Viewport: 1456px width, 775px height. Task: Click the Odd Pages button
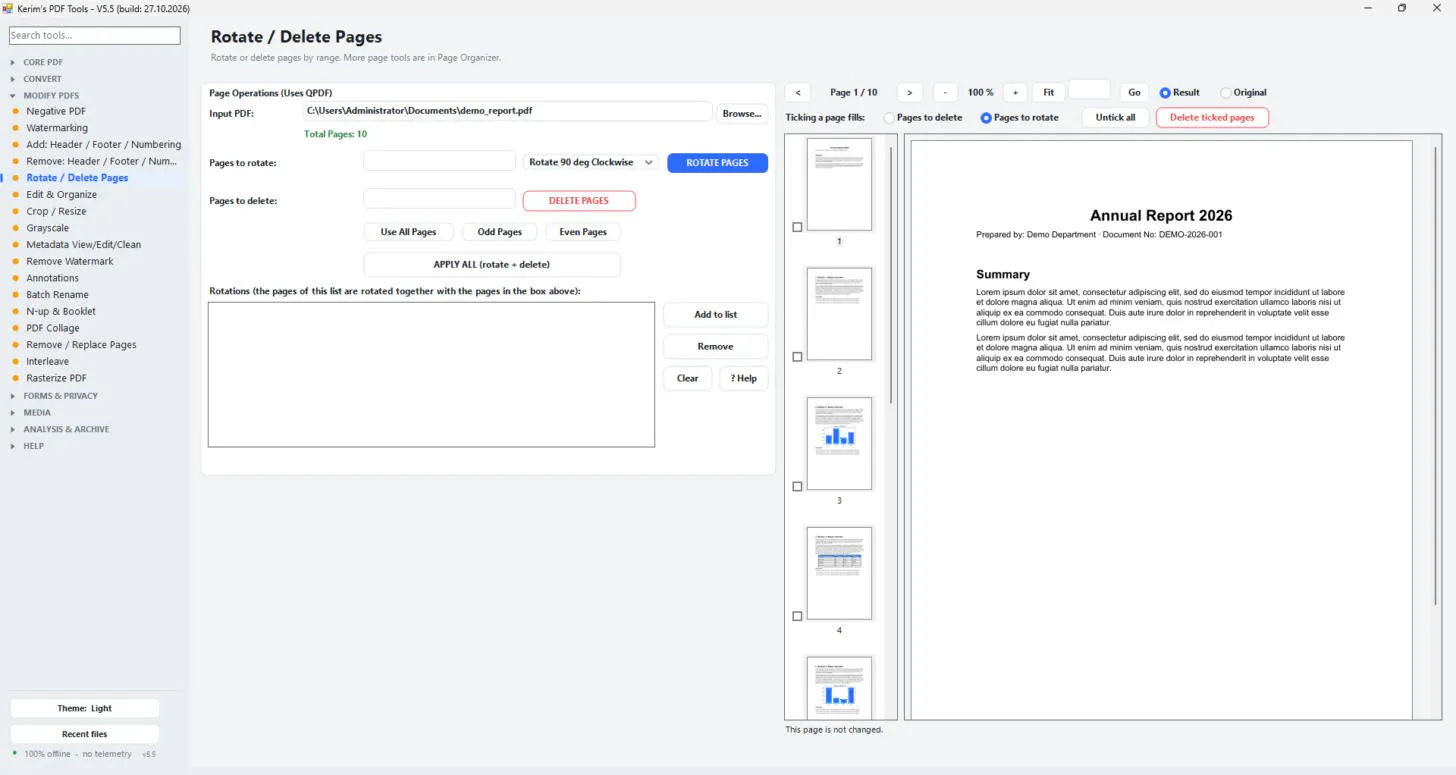pos(499,232)
